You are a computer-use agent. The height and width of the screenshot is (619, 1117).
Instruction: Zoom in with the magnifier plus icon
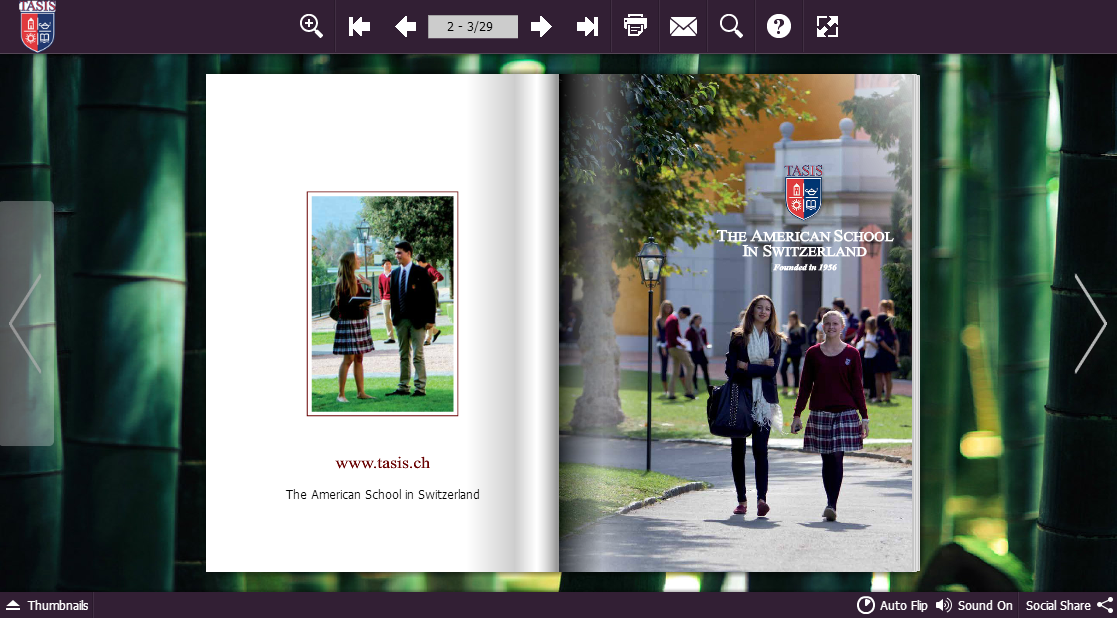pos(311,26)
